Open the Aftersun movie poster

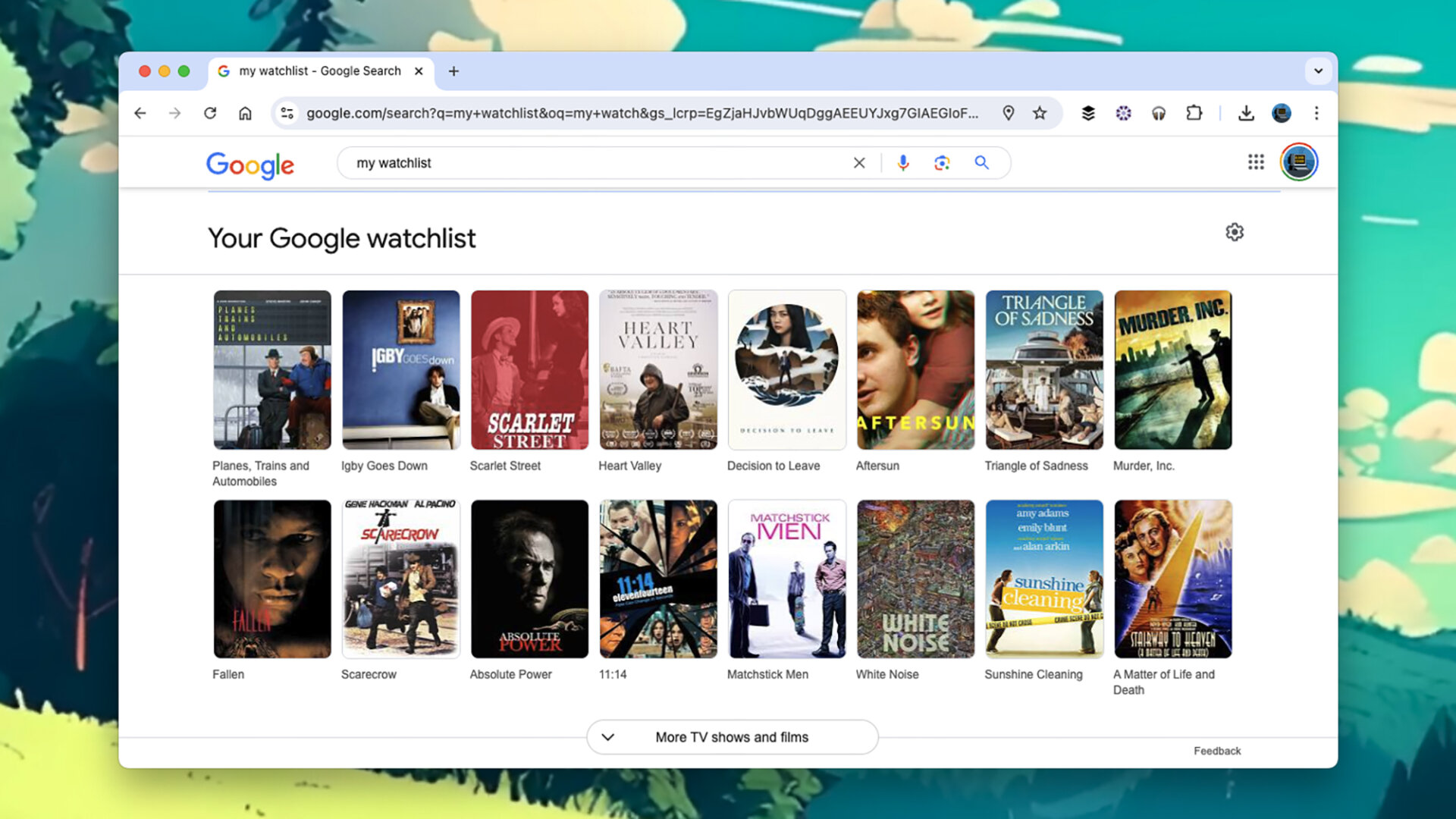click(915, 369)
